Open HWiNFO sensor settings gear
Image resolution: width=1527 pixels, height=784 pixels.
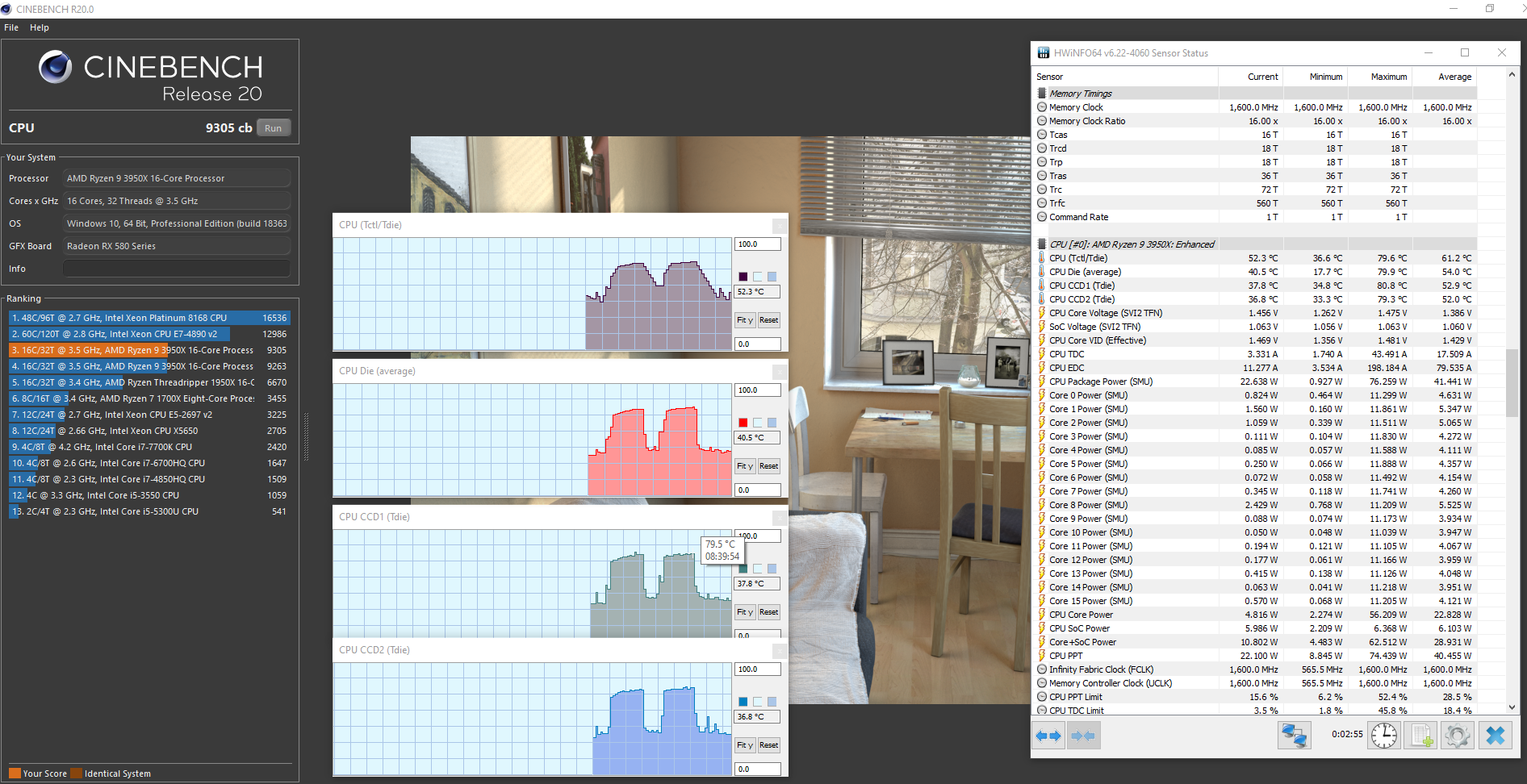[1457, 736]
